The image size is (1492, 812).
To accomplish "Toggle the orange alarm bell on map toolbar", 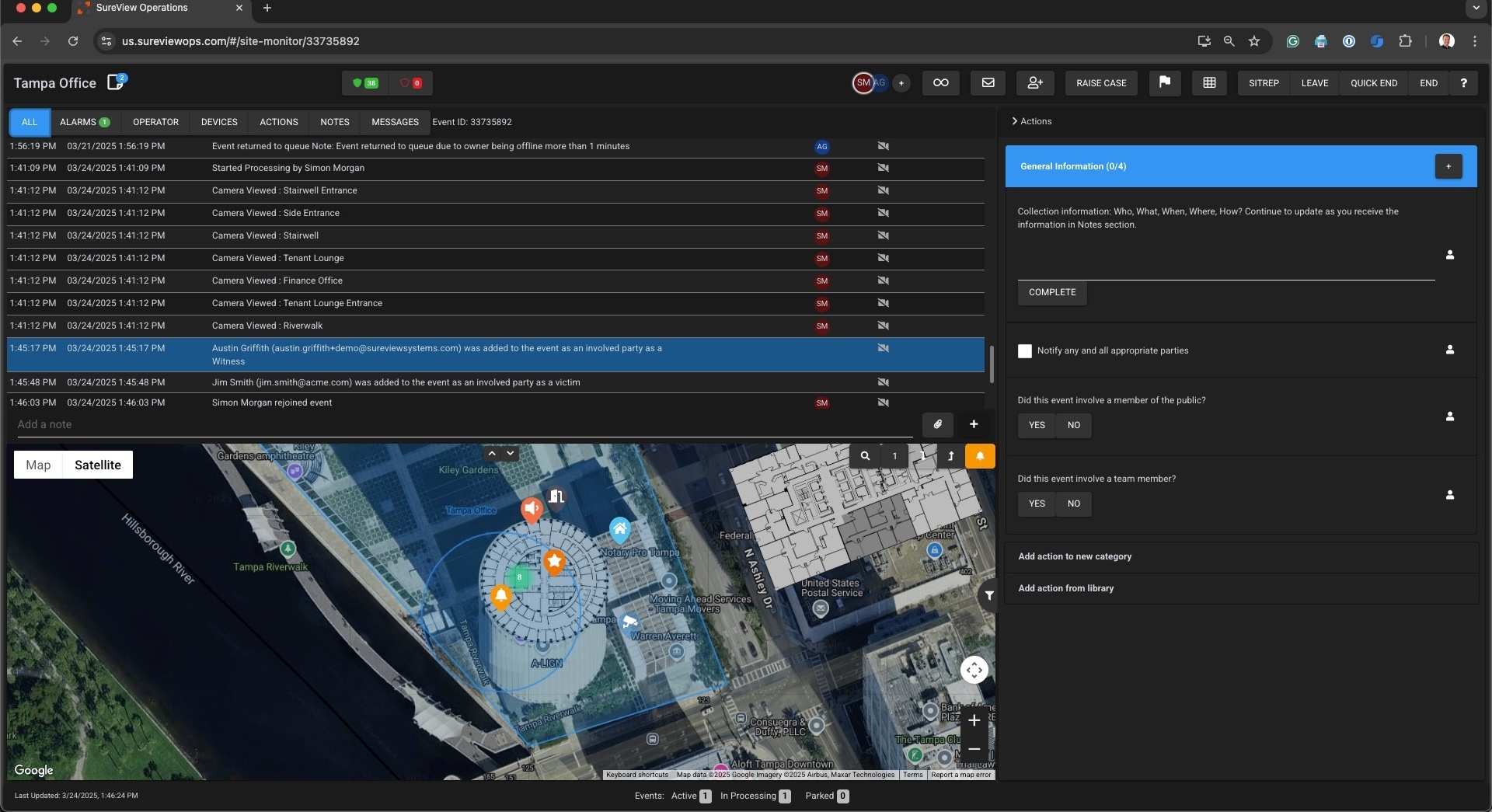I will [x=980, y=456].
